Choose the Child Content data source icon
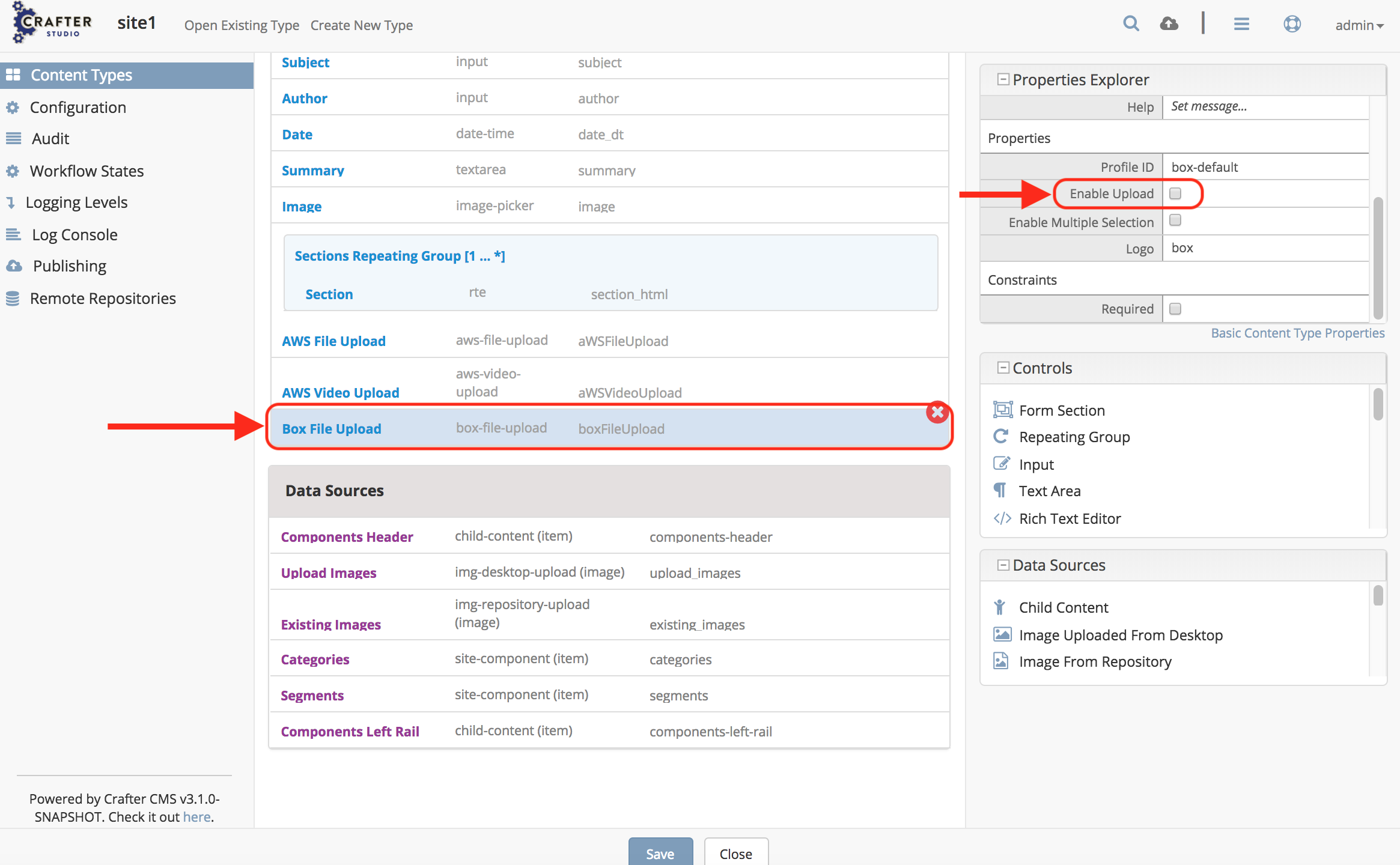Image resolution: width=1400 pixels, height=865 pixels. click(x=1000, y=607)
